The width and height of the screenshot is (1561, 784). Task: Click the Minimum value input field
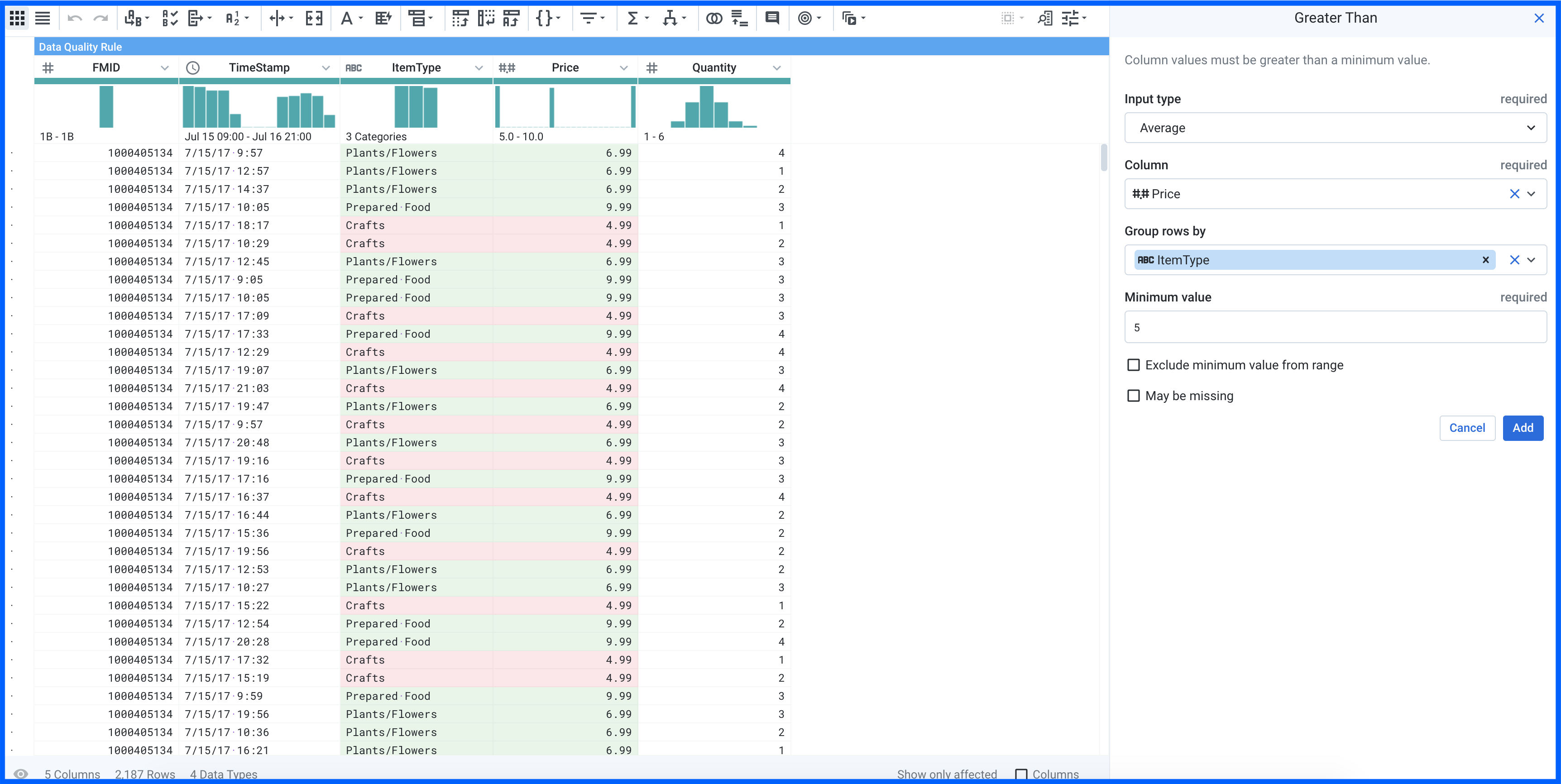[1335, 327]
